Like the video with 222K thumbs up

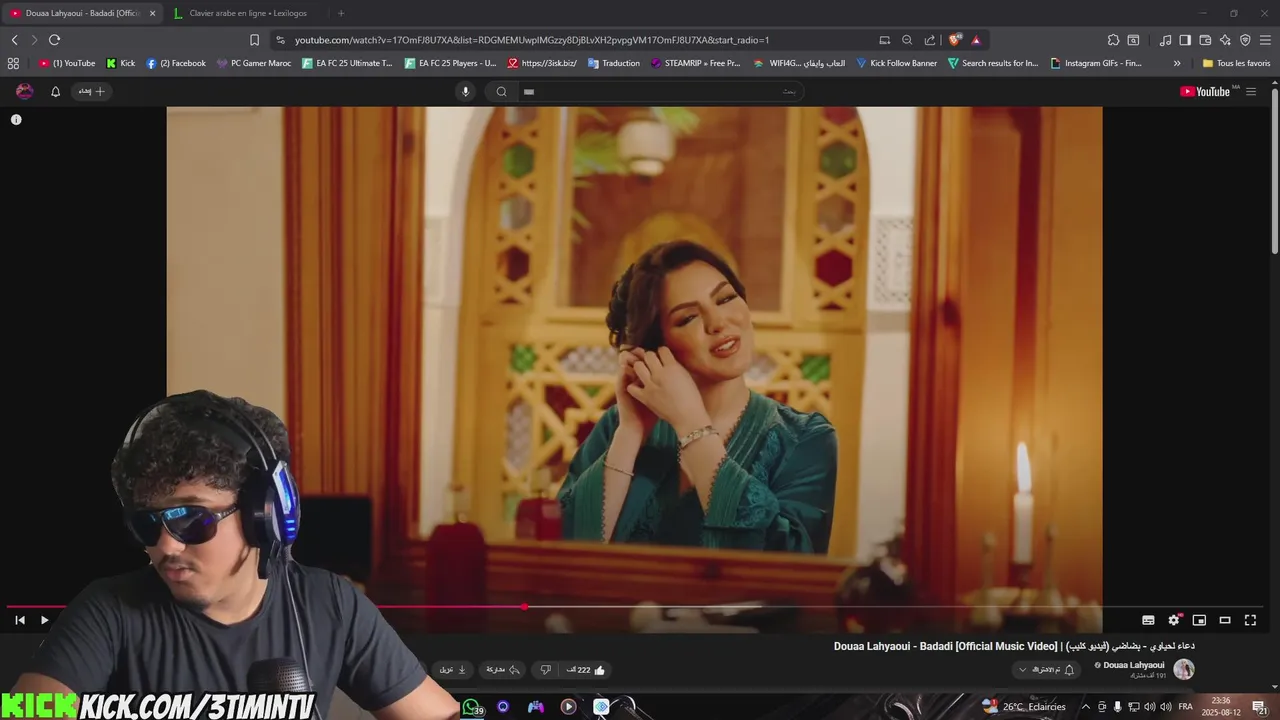[586, 670]
